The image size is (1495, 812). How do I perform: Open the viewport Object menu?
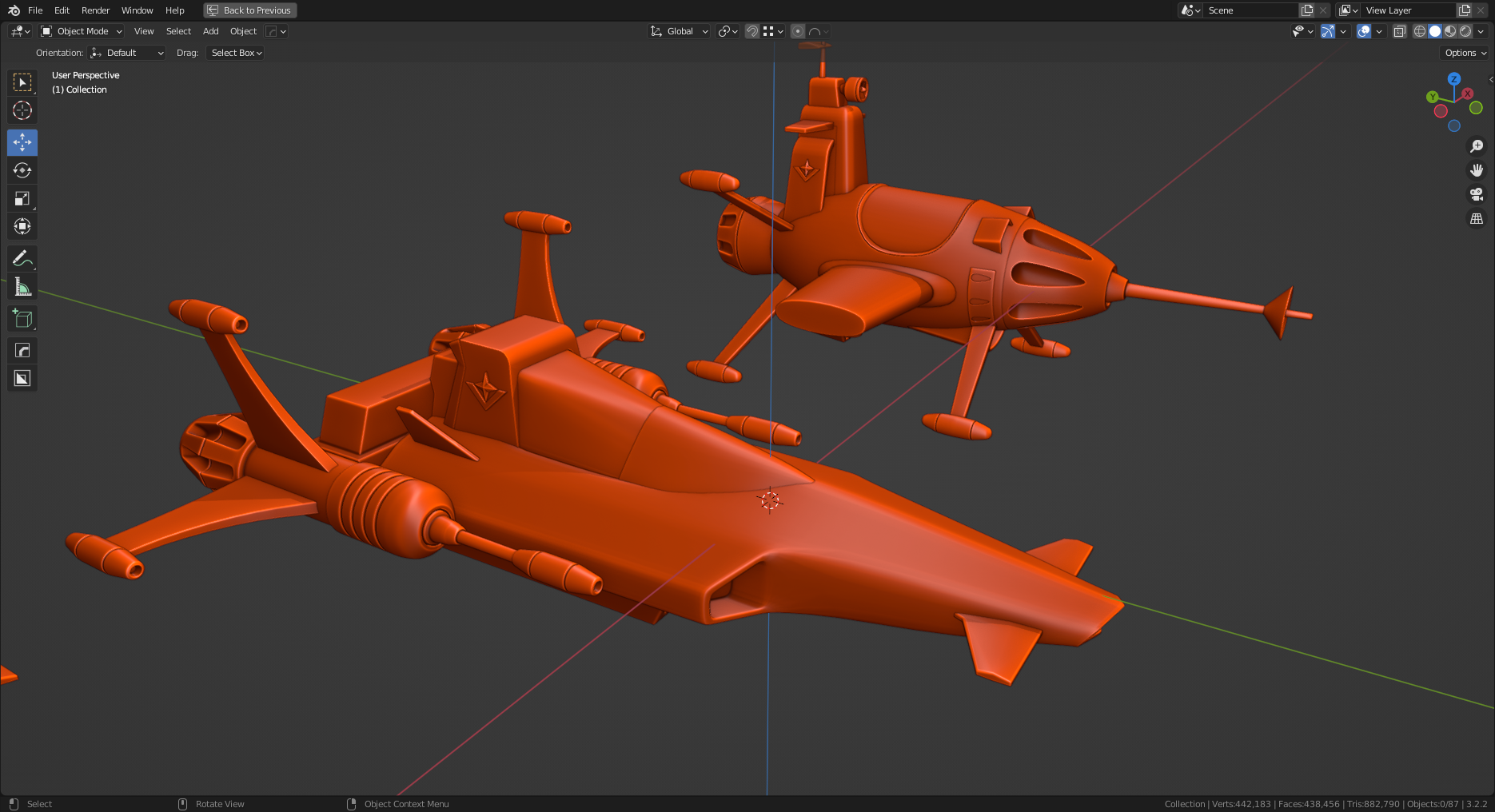click(x=243, y=31)
